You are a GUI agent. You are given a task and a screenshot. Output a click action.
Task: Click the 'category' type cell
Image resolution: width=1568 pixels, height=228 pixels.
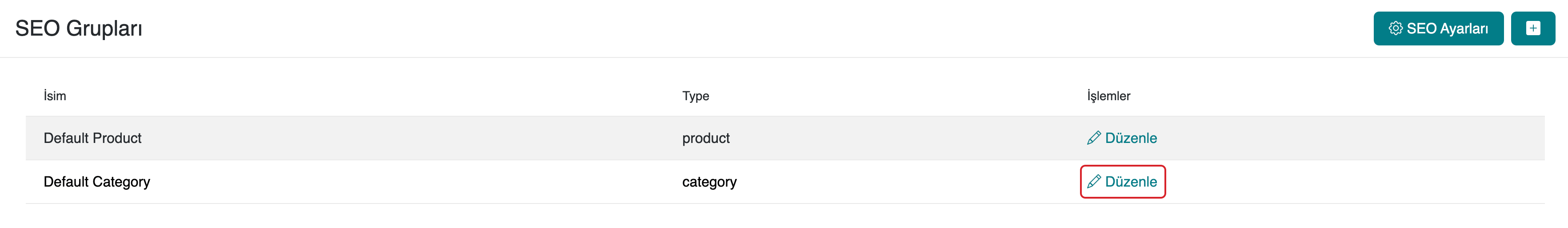click(709, 182)
